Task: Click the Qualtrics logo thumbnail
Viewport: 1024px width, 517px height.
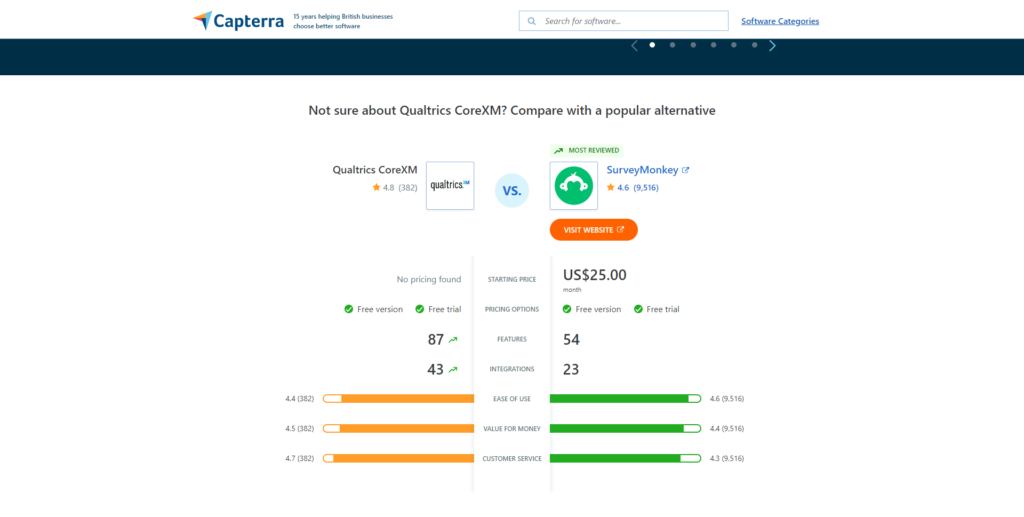Action: coord(450,185)
